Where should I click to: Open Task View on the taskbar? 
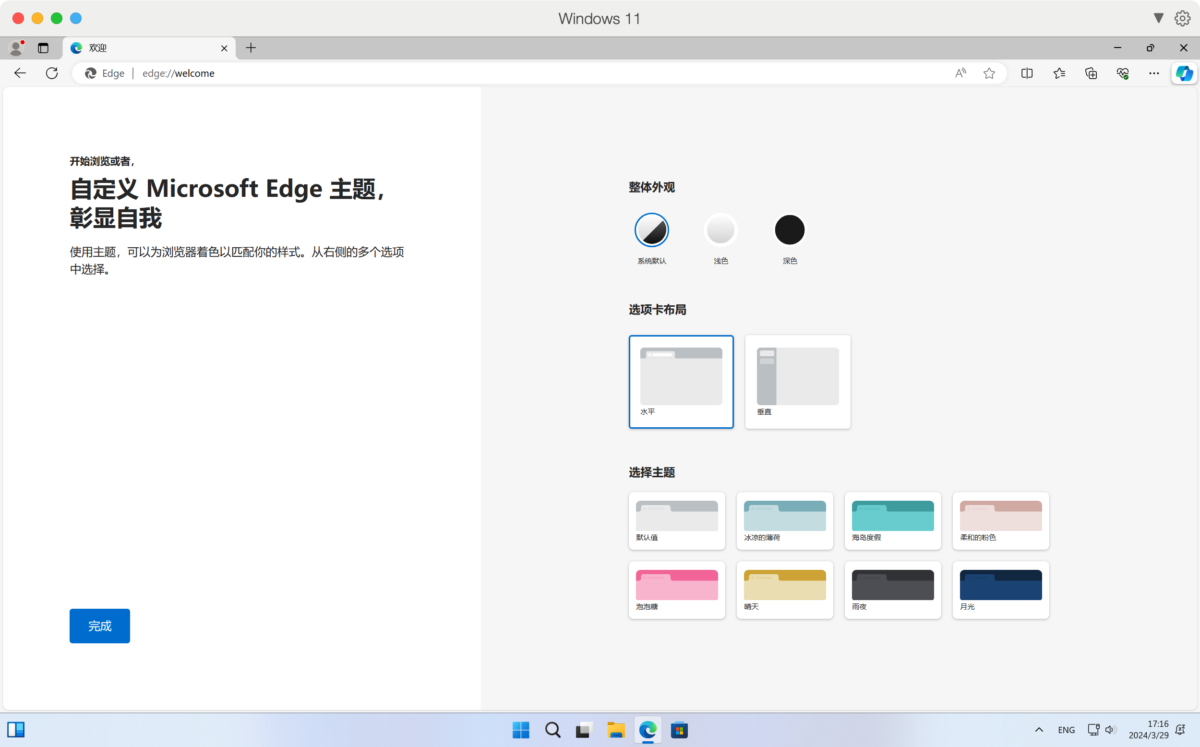(x=584, y=730)
